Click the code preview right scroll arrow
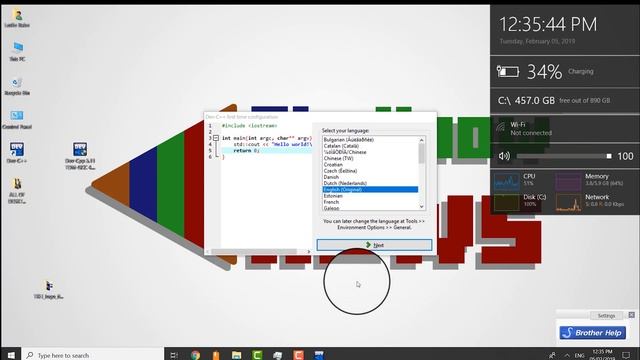This screenshot has width=640, height=360. (x=309, y=251)
